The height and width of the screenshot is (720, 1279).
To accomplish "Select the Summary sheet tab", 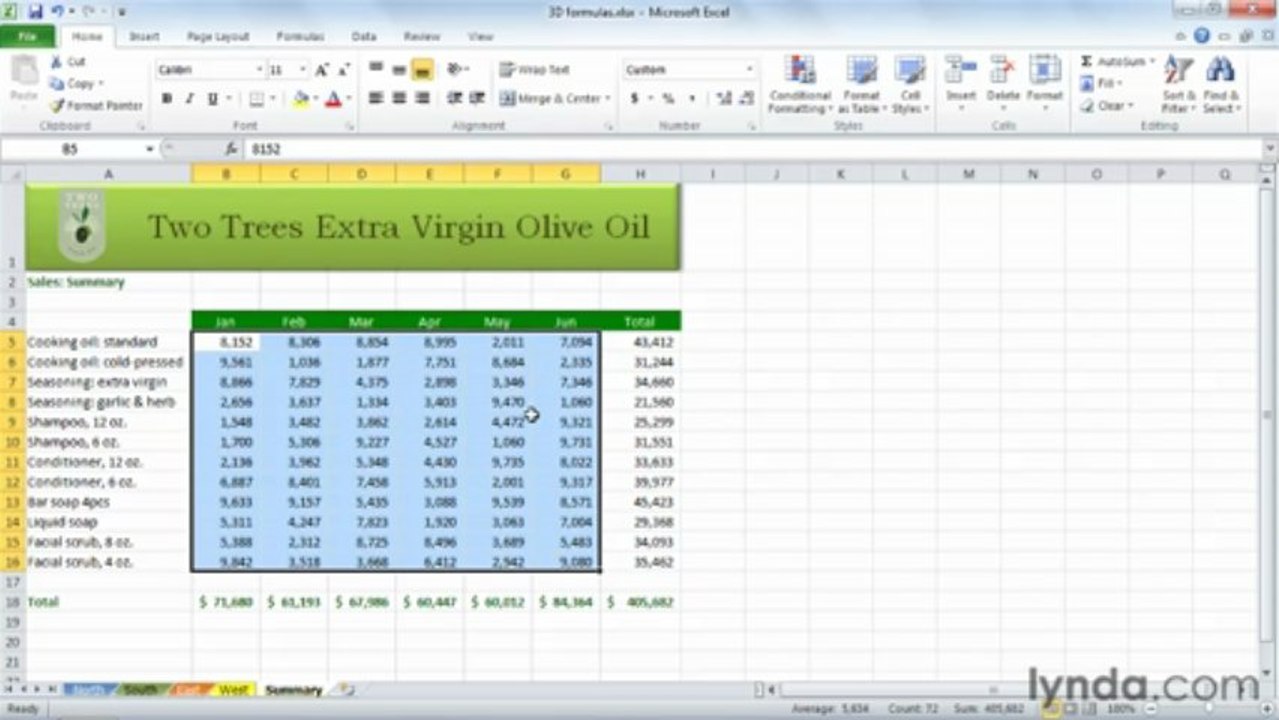I will 293,690.
